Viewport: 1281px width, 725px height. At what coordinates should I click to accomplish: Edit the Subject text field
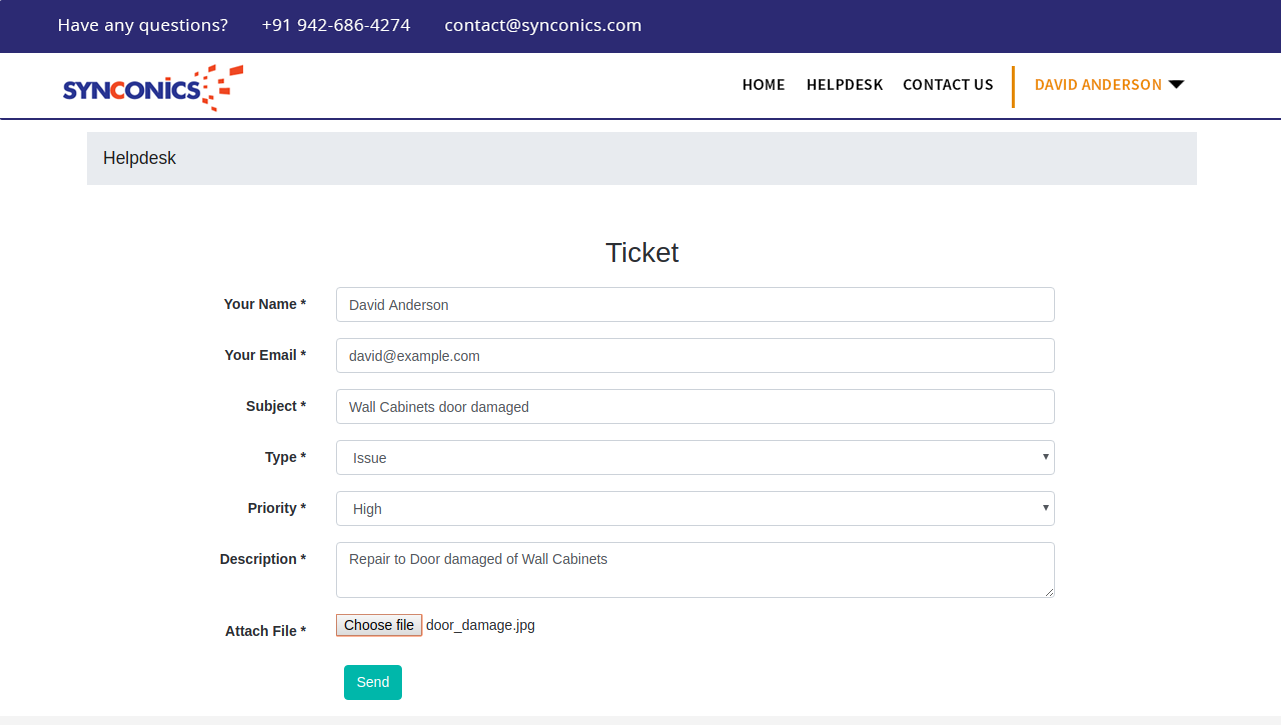tap(694, 407)
